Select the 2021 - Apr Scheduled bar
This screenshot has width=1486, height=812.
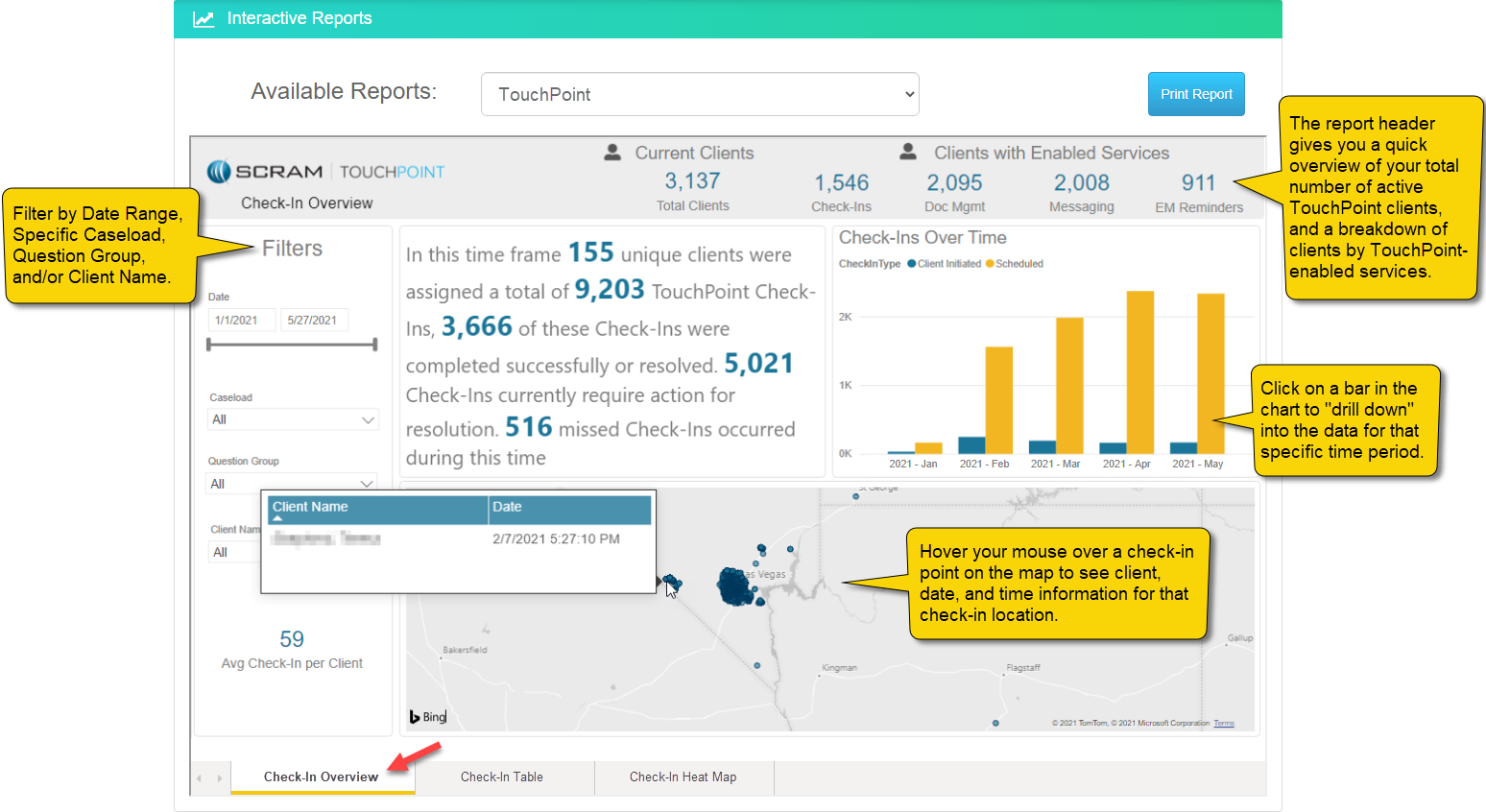[x=1139, y=372]
